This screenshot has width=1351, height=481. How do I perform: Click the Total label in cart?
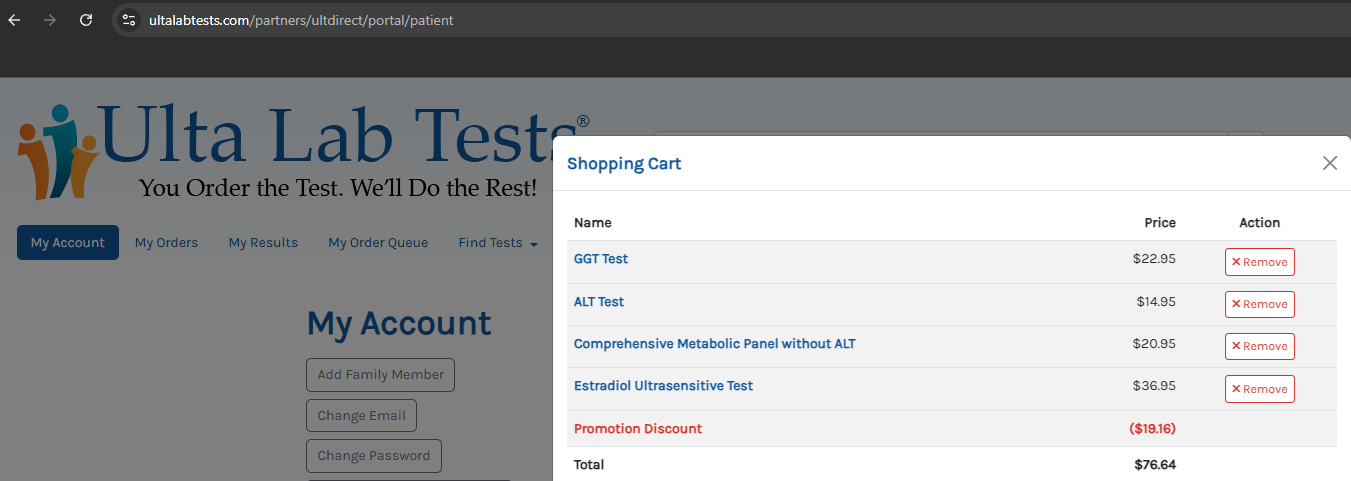[589, 465]
